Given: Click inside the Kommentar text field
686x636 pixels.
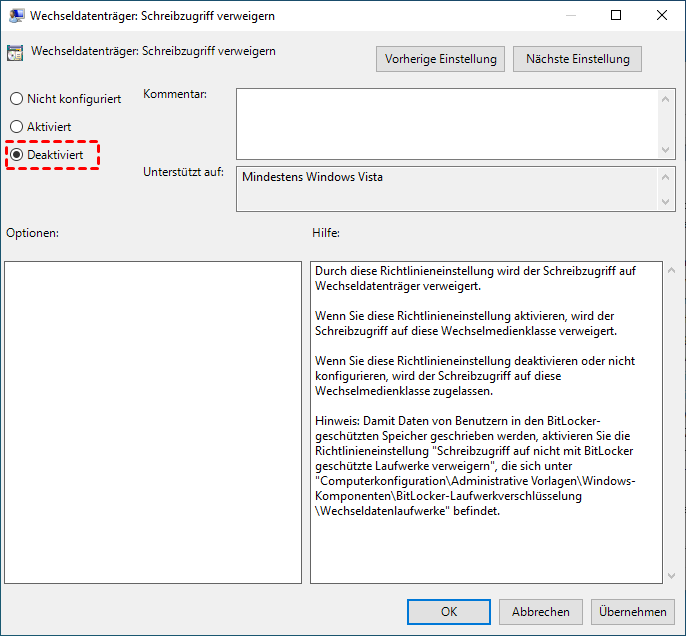Looking at the screenshot, I should (446, 124).
